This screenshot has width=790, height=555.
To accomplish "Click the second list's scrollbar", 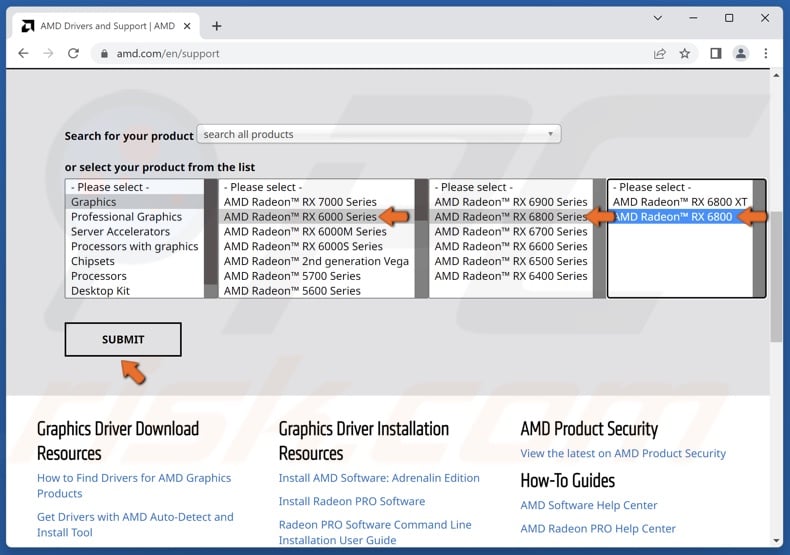I will coord(422,238).
